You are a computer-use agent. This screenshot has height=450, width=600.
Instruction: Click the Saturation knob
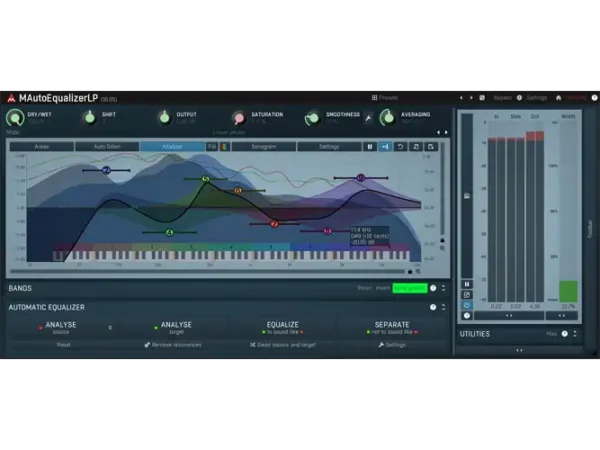point(239,118)
